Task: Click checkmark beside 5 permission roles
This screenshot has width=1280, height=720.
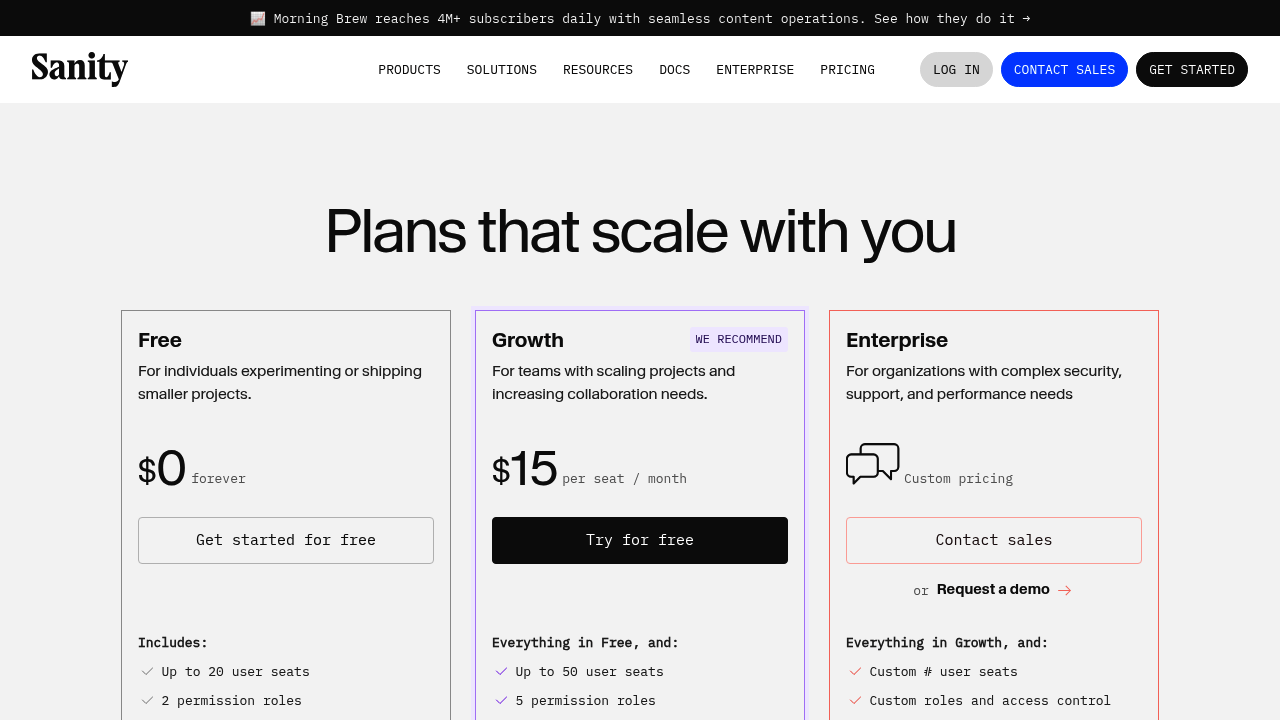Action: pos(502,701)
